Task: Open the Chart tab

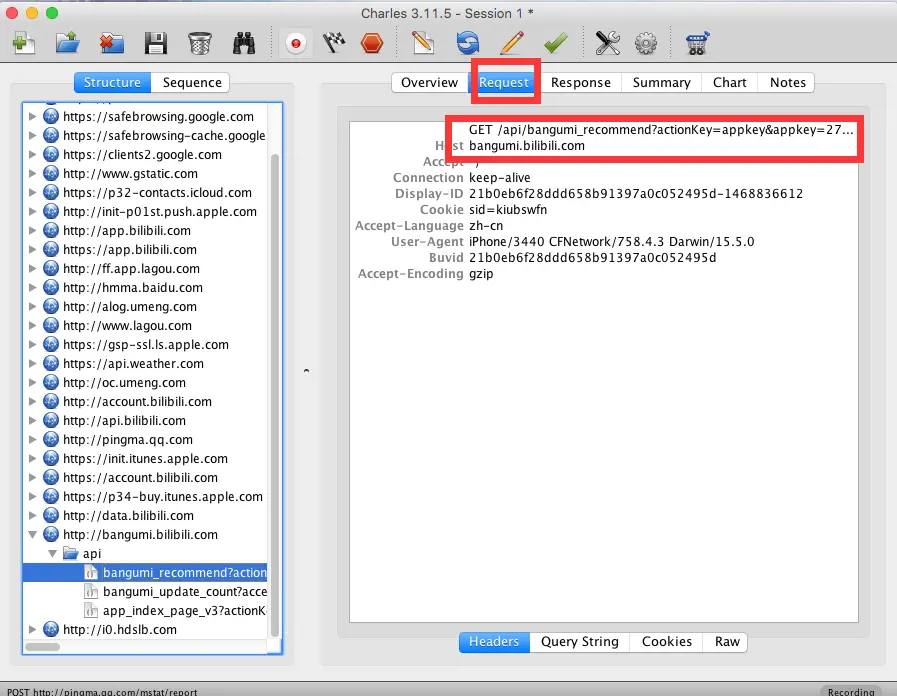Action: [x=729, y=82]
